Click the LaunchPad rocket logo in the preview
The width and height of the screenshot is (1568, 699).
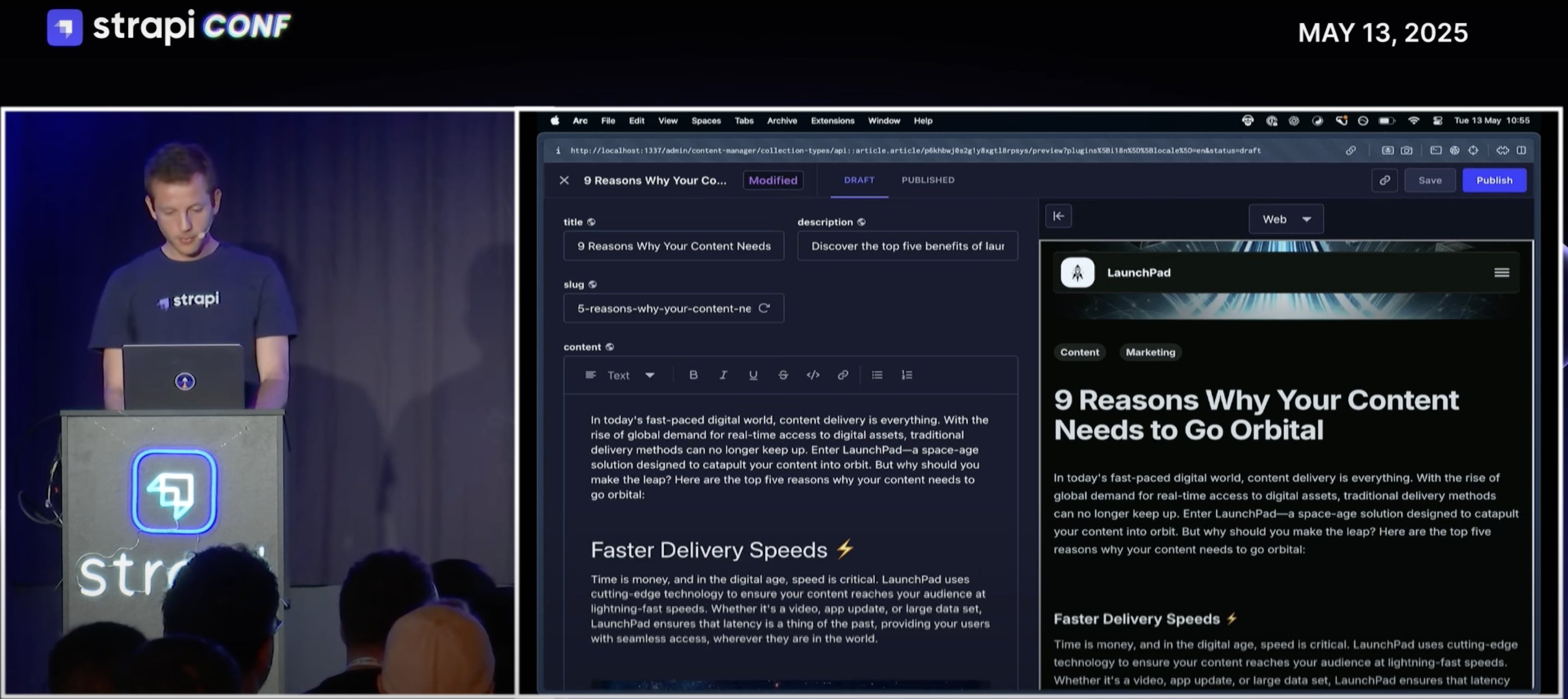click(x=1077, y=273)
